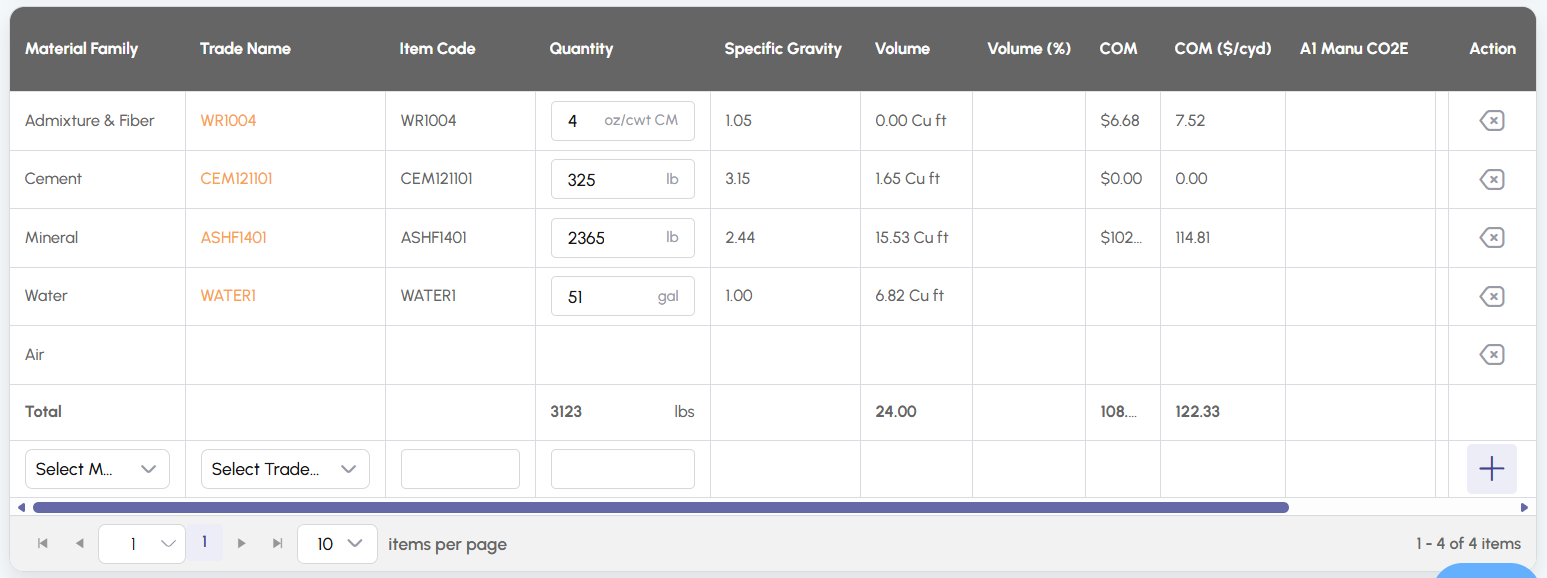1547x578 pixels.
Task: Click horizontal scrollbar right arrow
Action: click(x=1524, y=507)
